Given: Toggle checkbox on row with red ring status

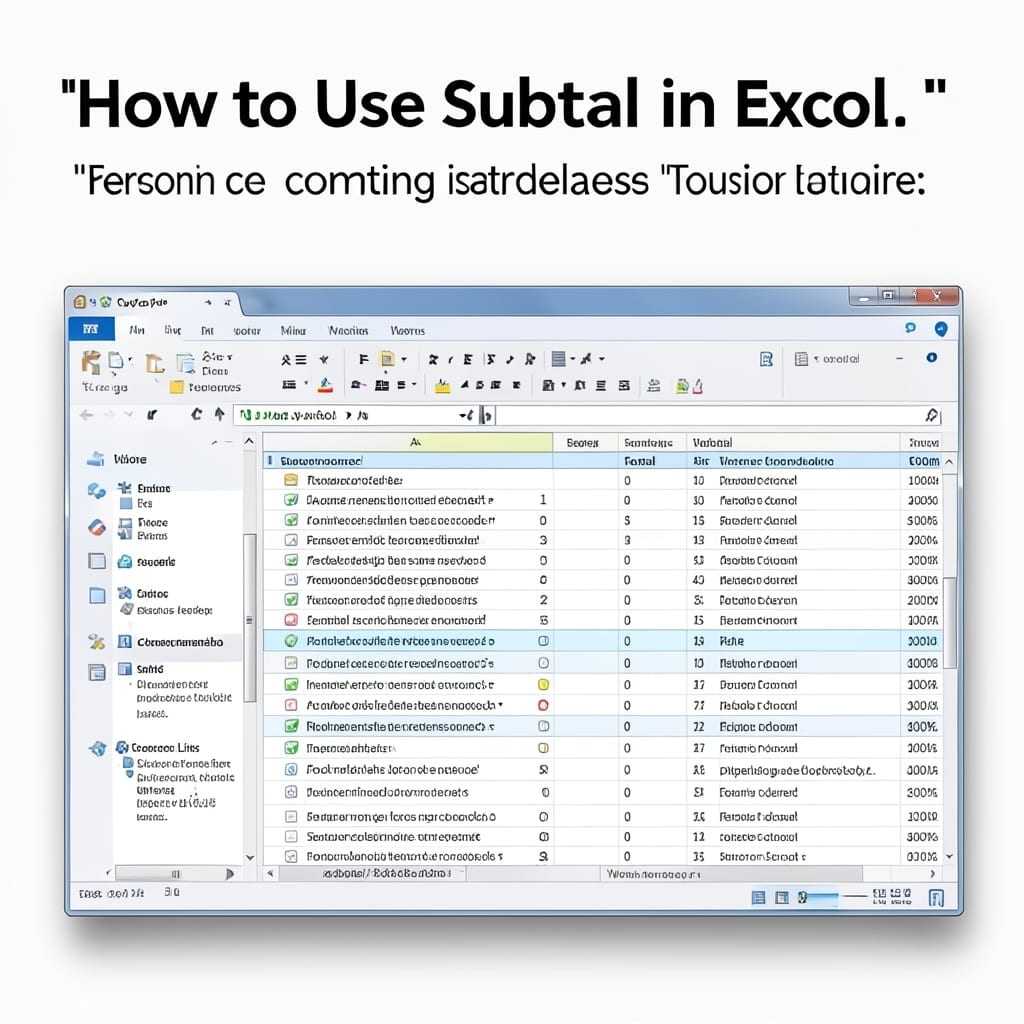Looking at the screenshot, I should [291, 705].
